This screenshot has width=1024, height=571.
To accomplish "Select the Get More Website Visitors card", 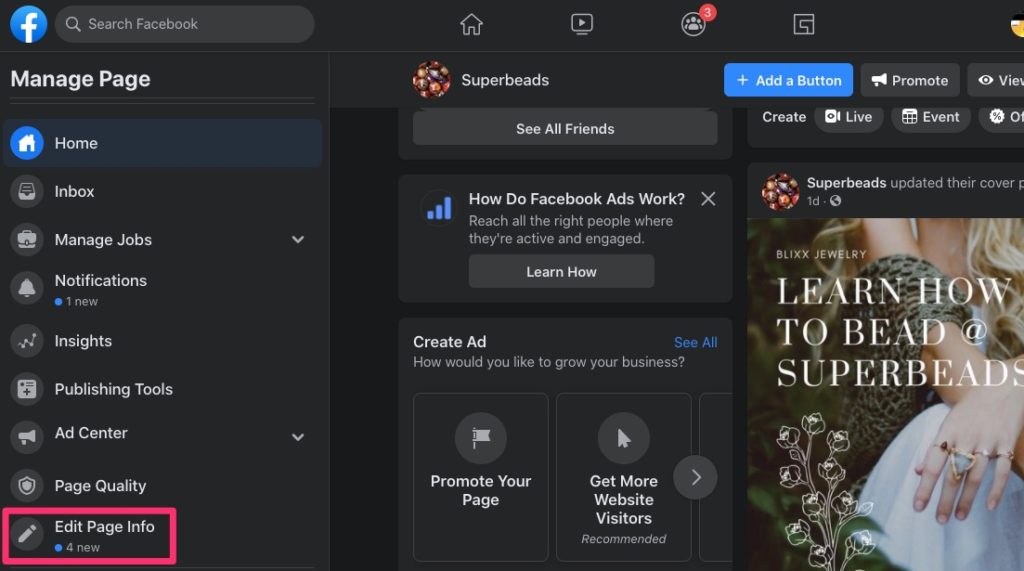I will pos(624,477).
